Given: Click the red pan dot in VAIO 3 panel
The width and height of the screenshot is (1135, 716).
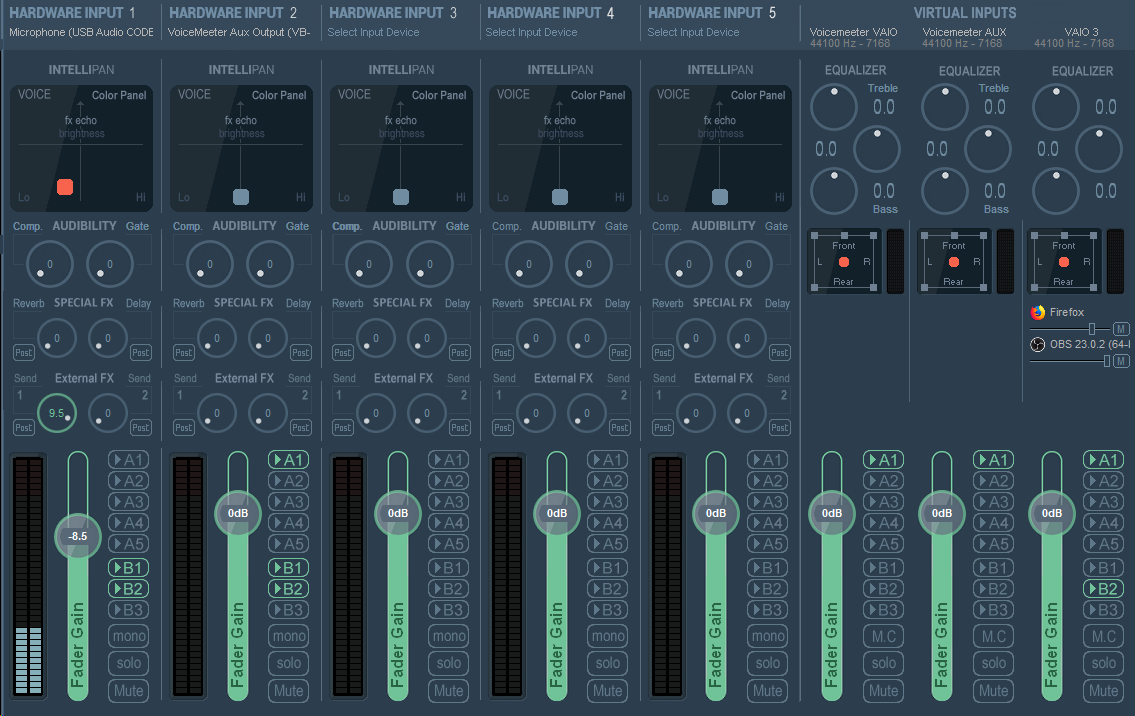Looking at the screenshot, I should (x=1063, y=262).
